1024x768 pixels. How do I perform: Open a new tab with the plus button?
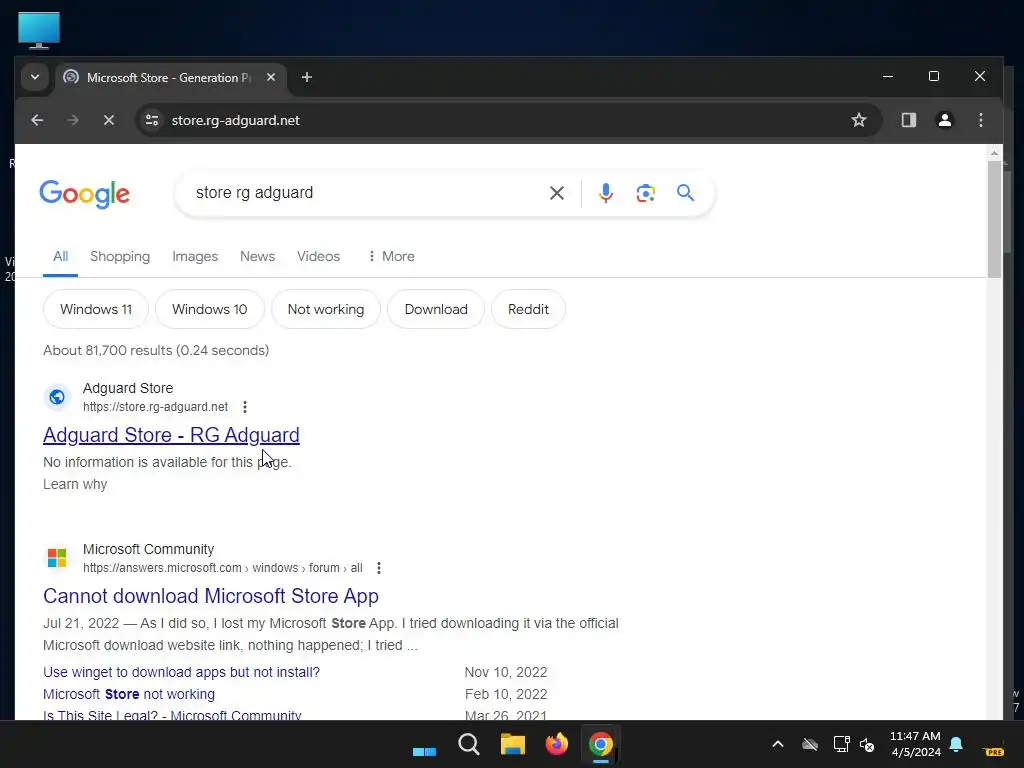pos(307,77)
